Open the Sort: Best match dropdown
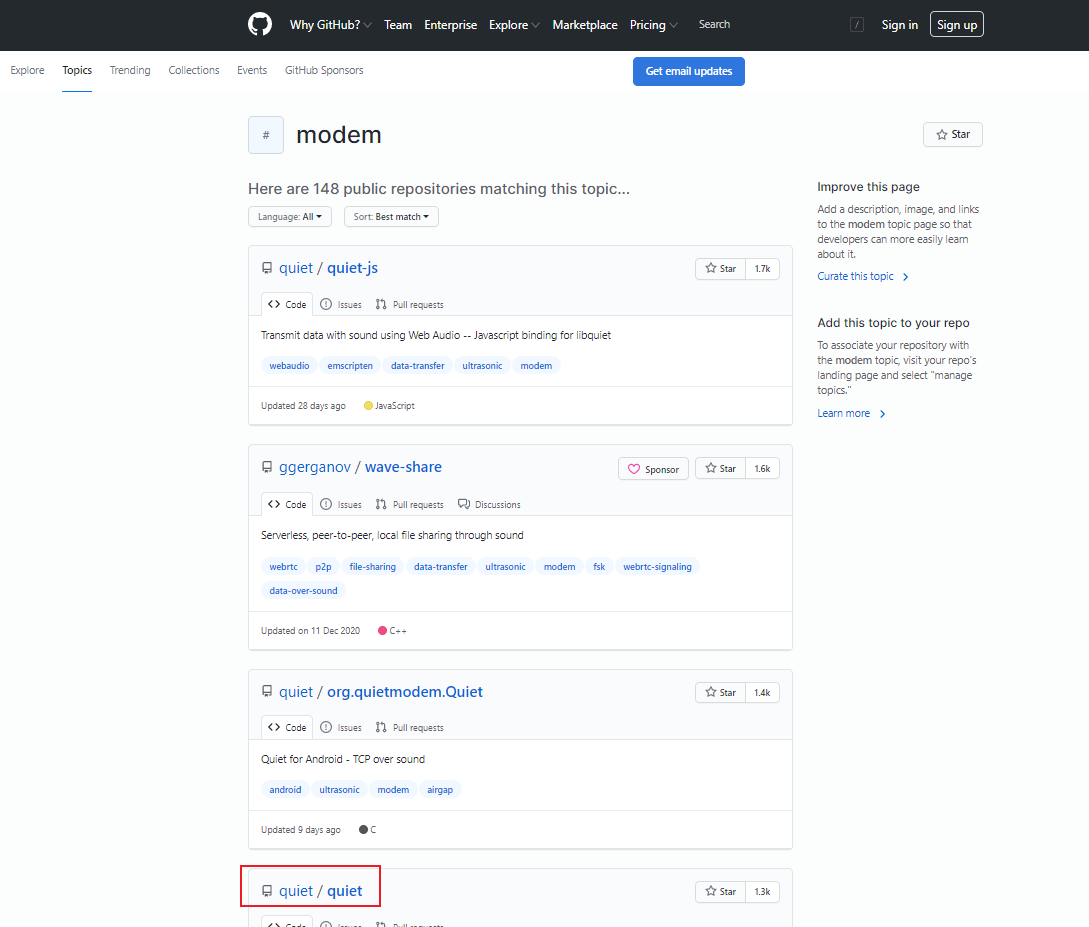Screen dimensions: 1089x927 click(391, 217)
